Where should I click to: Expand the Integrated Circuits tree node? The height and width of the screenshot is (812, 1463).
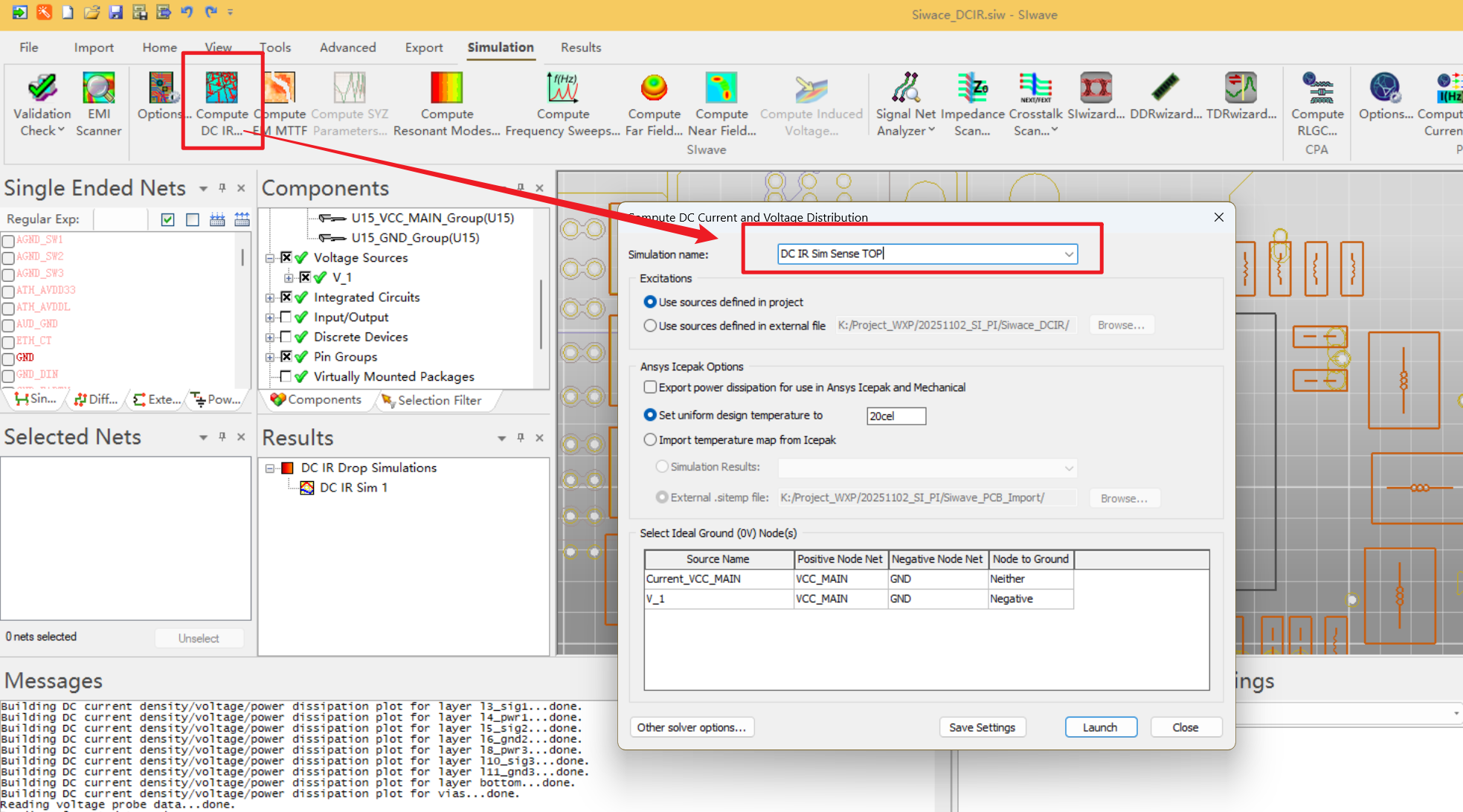270,297
